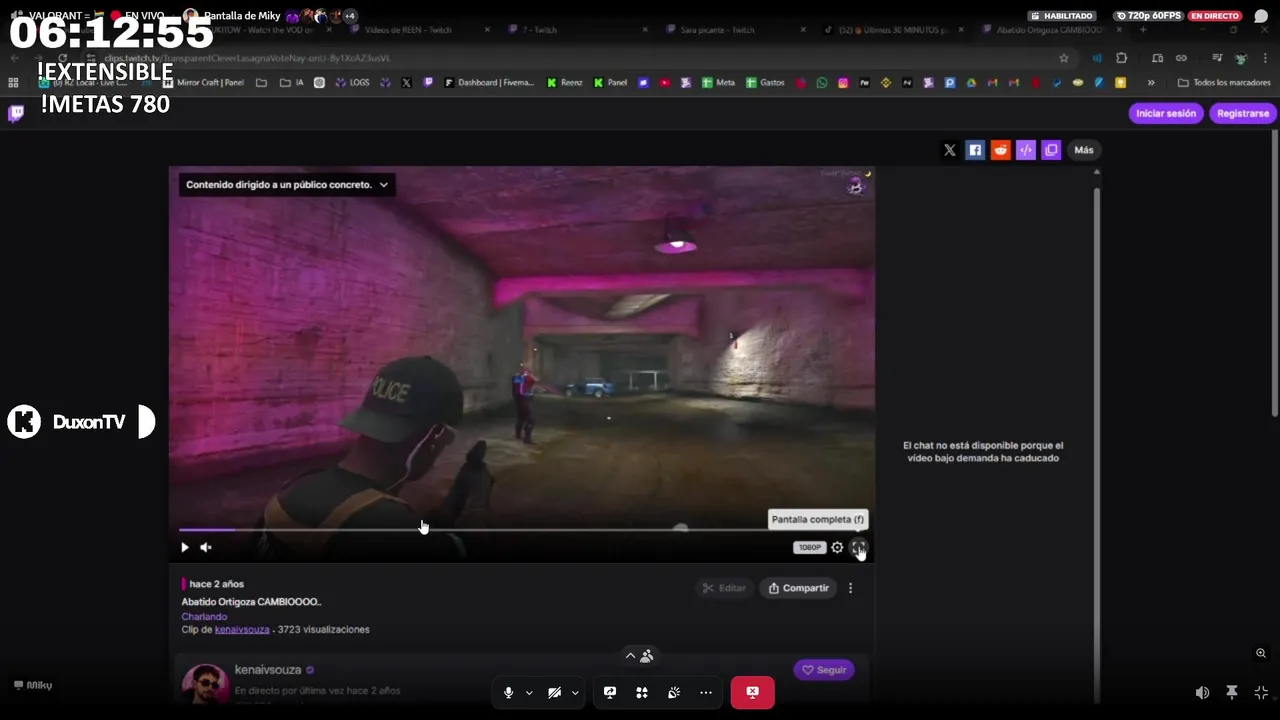
Task: Open the 'Más' share options
Action: (x=1084, y=150)
